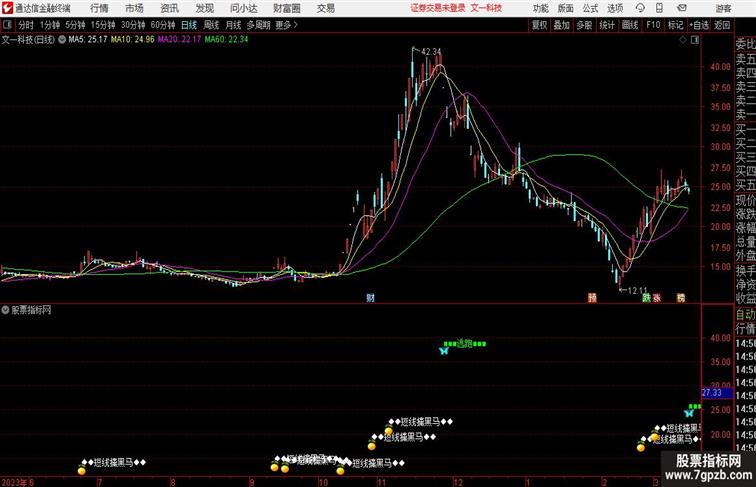Screen dimensions: 756x487
Task: Click the green 跌 event marker
Action: tap(646, 298)
